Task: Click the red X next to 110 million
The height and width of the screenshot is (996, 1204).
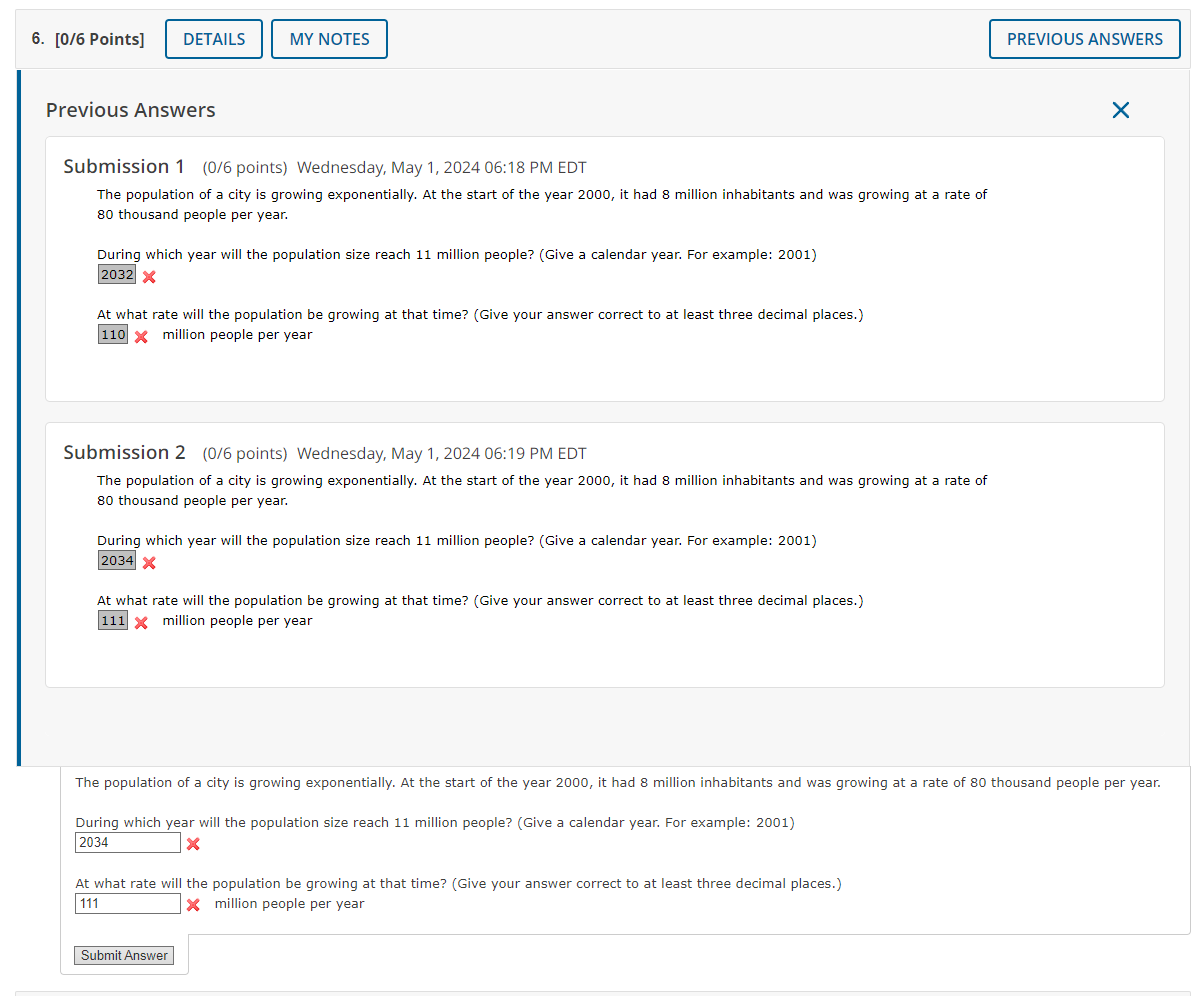Action: [140, 338]
